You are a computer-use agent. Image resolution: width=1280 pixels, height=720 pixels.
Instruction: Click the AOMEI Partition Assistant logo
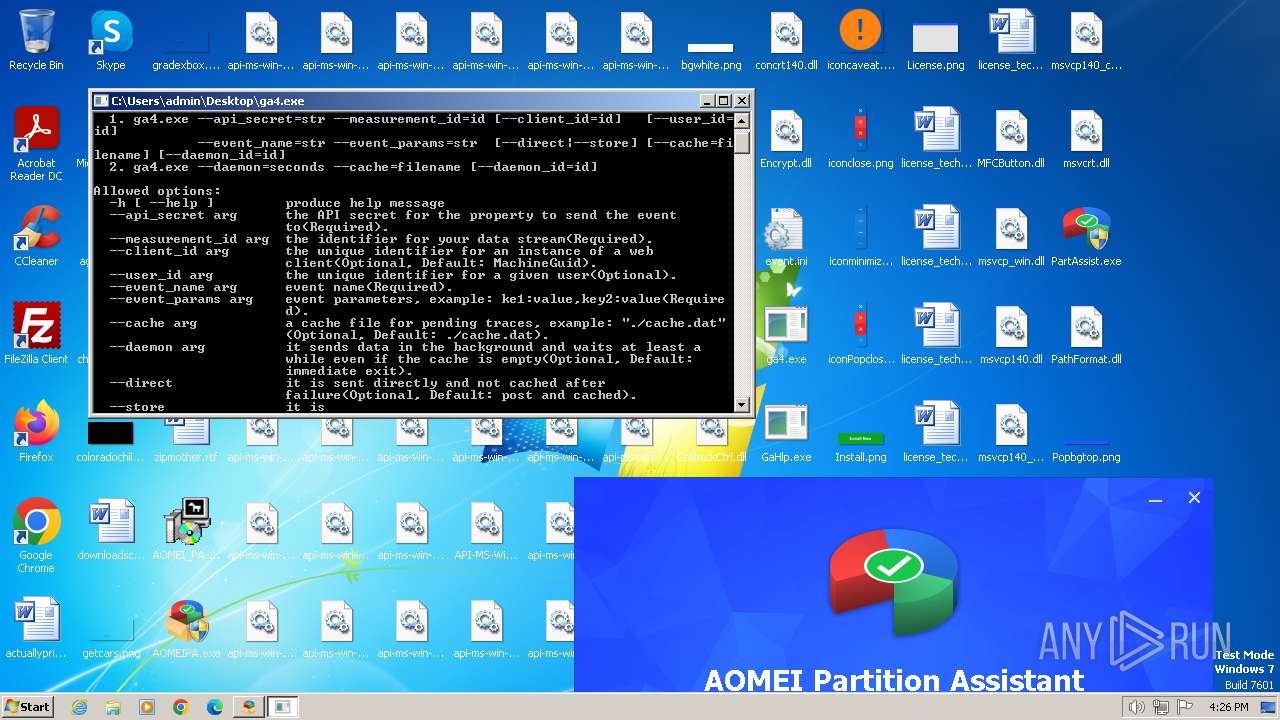[x=893, y=583]
